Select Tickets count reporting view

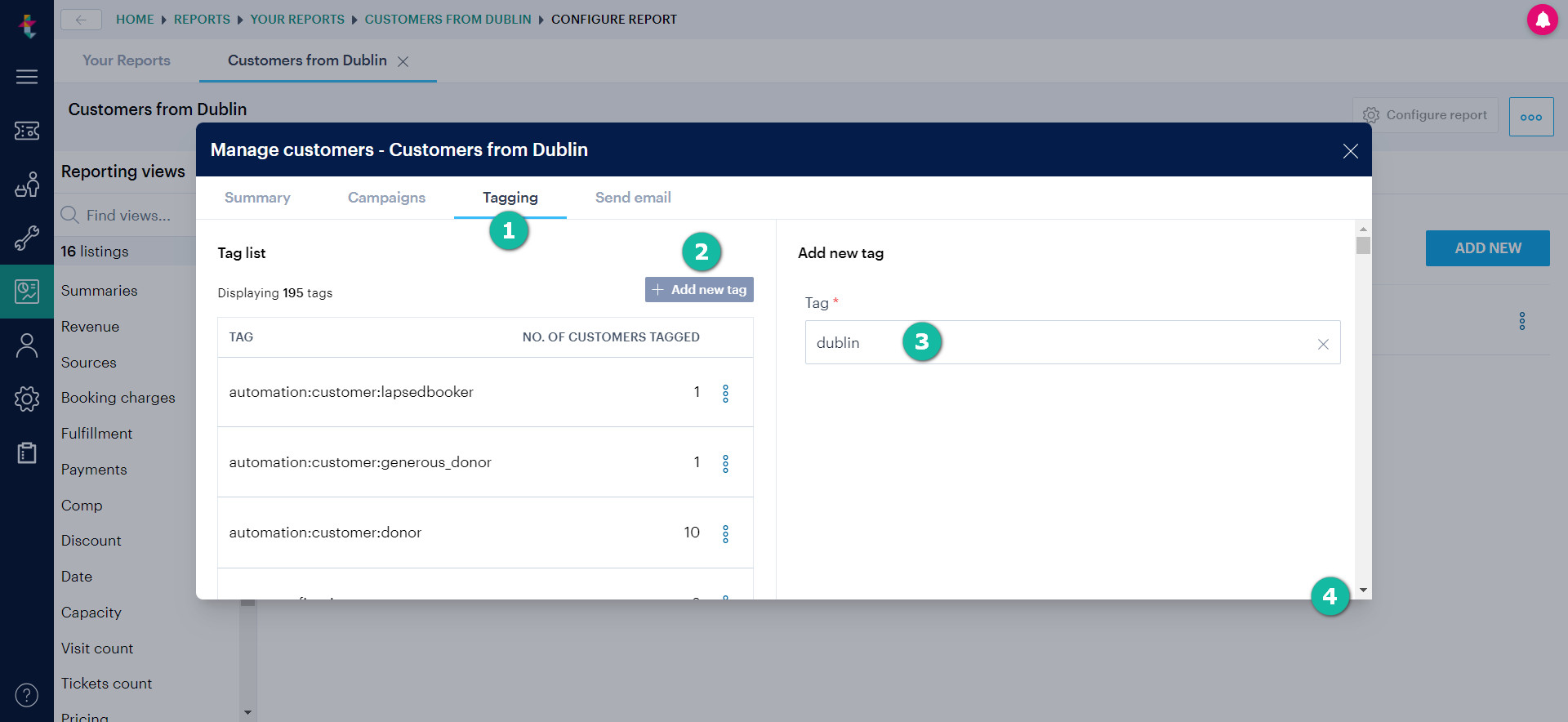point(106,684)
